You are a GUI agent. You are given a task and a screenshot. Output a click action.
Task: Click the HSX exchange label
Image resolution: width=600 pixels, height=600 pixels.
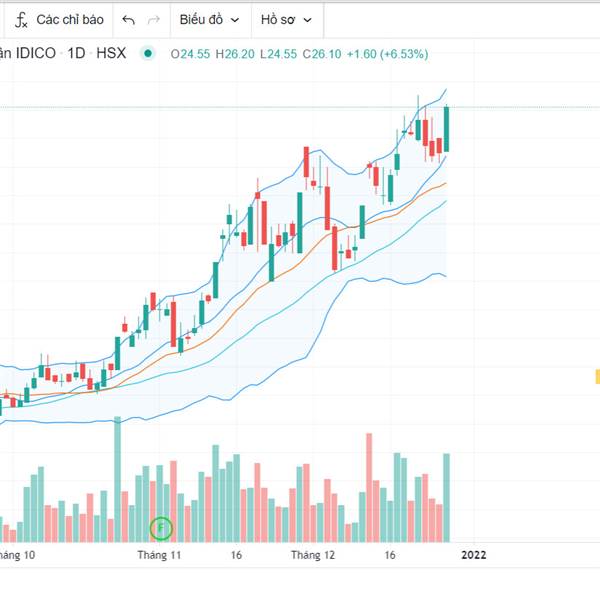click(x=111, y=53)
